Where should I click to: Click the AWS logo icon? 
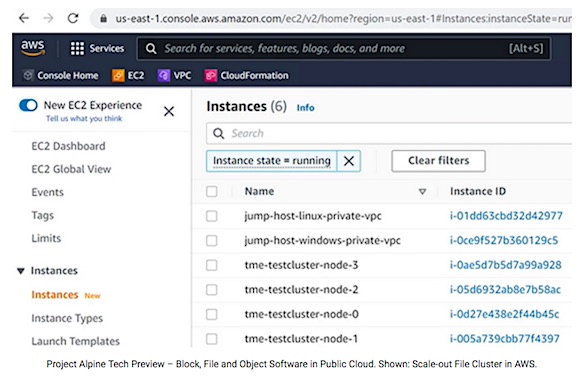coord(33,48)
